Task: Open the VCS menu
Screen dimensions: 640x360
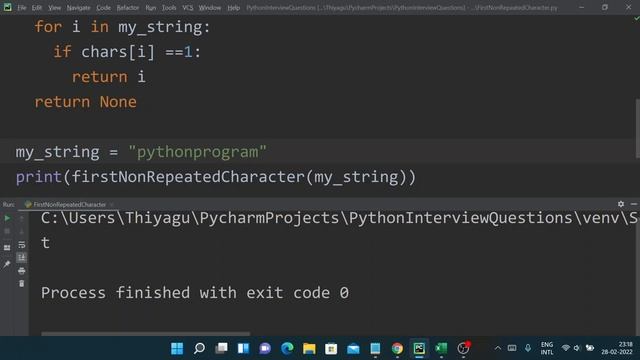Action: click(x=188, y=8)
